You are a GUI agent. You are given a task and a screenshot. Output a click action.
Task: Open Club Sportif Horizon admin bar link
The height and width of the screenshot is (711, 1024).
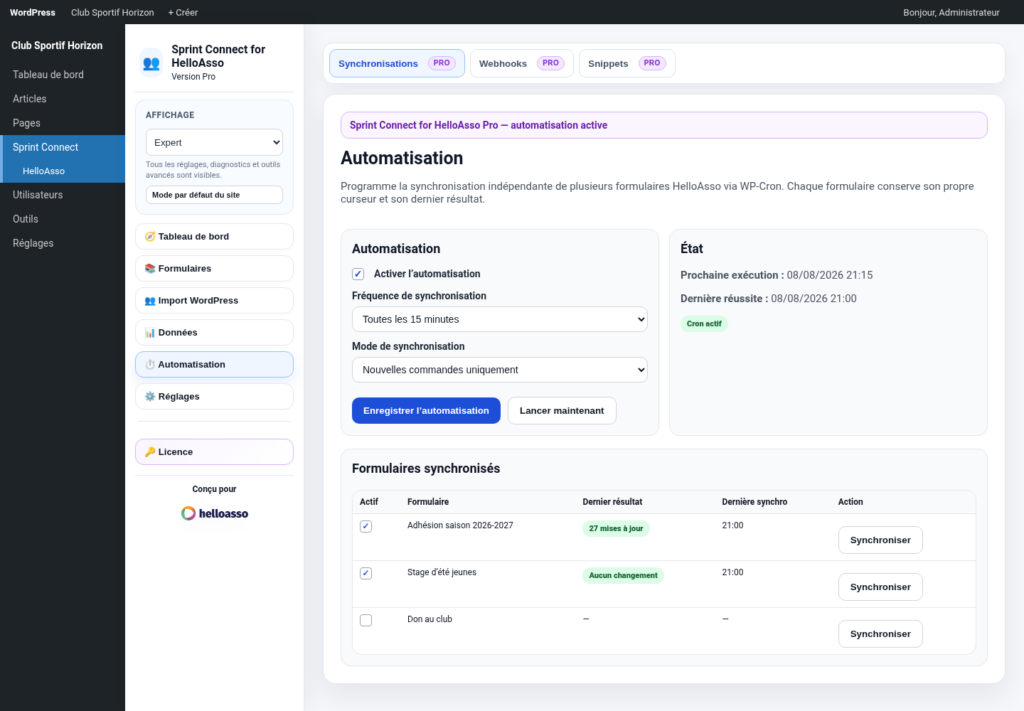tap(112, 12)
